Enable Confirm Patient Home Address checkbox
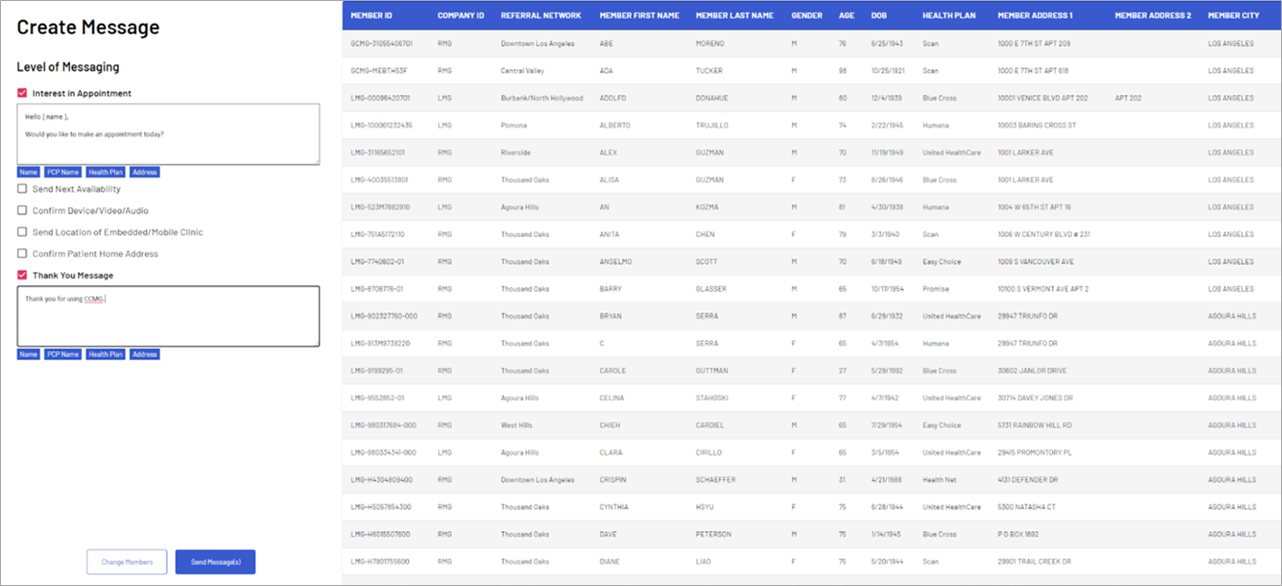This screenshot has height=586, width=1282. point(22,254)
